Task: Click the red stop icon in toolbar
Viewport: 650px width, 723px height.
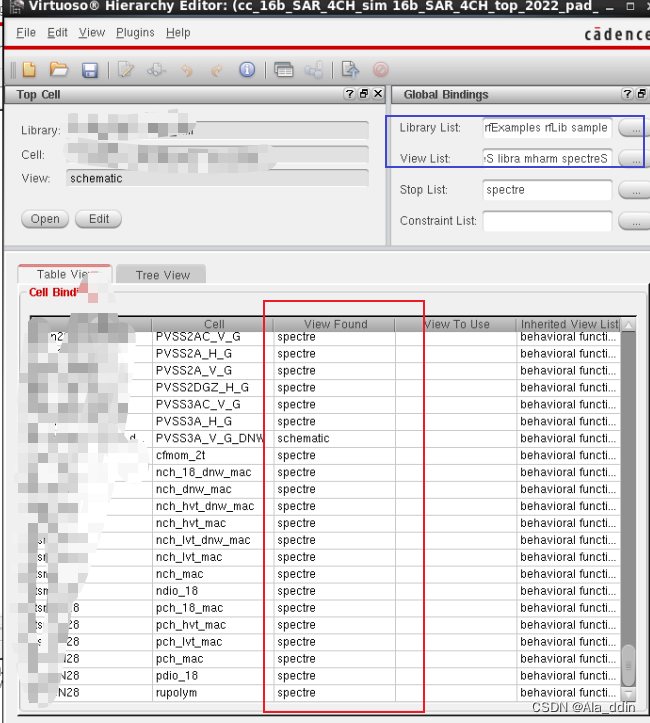Action: (x=381, y=70)
